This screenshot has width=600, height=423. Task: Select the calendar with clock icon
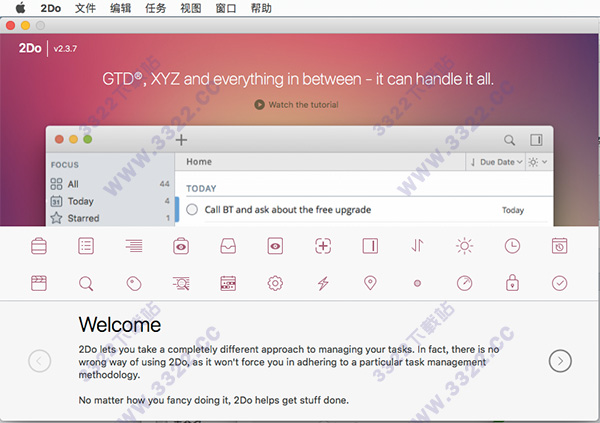point(559,246)
